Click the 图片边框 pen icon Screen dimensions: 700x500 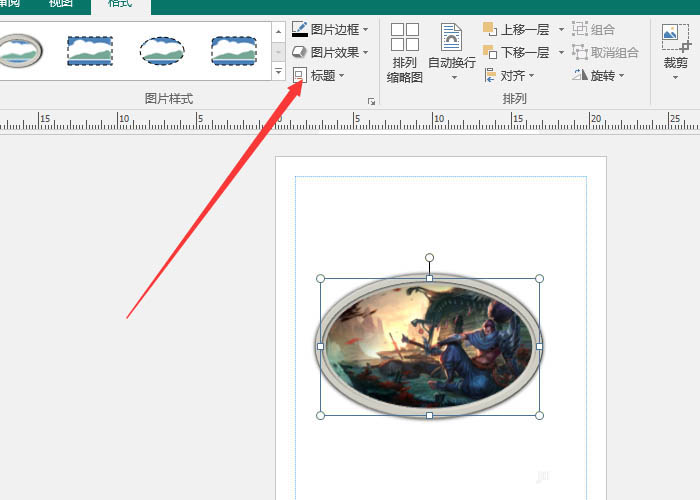[x=300, y=29]
